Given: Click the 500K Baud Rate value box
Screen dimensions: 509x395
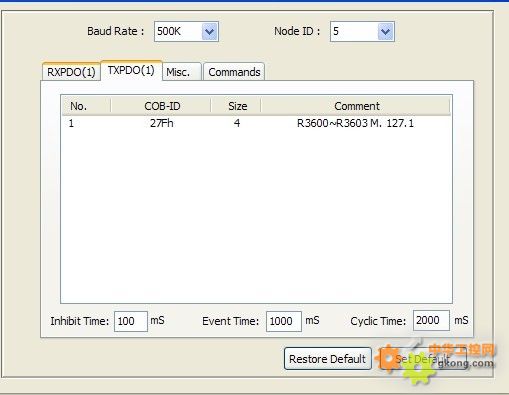Looking at the screenshot, I should (186, 32).
